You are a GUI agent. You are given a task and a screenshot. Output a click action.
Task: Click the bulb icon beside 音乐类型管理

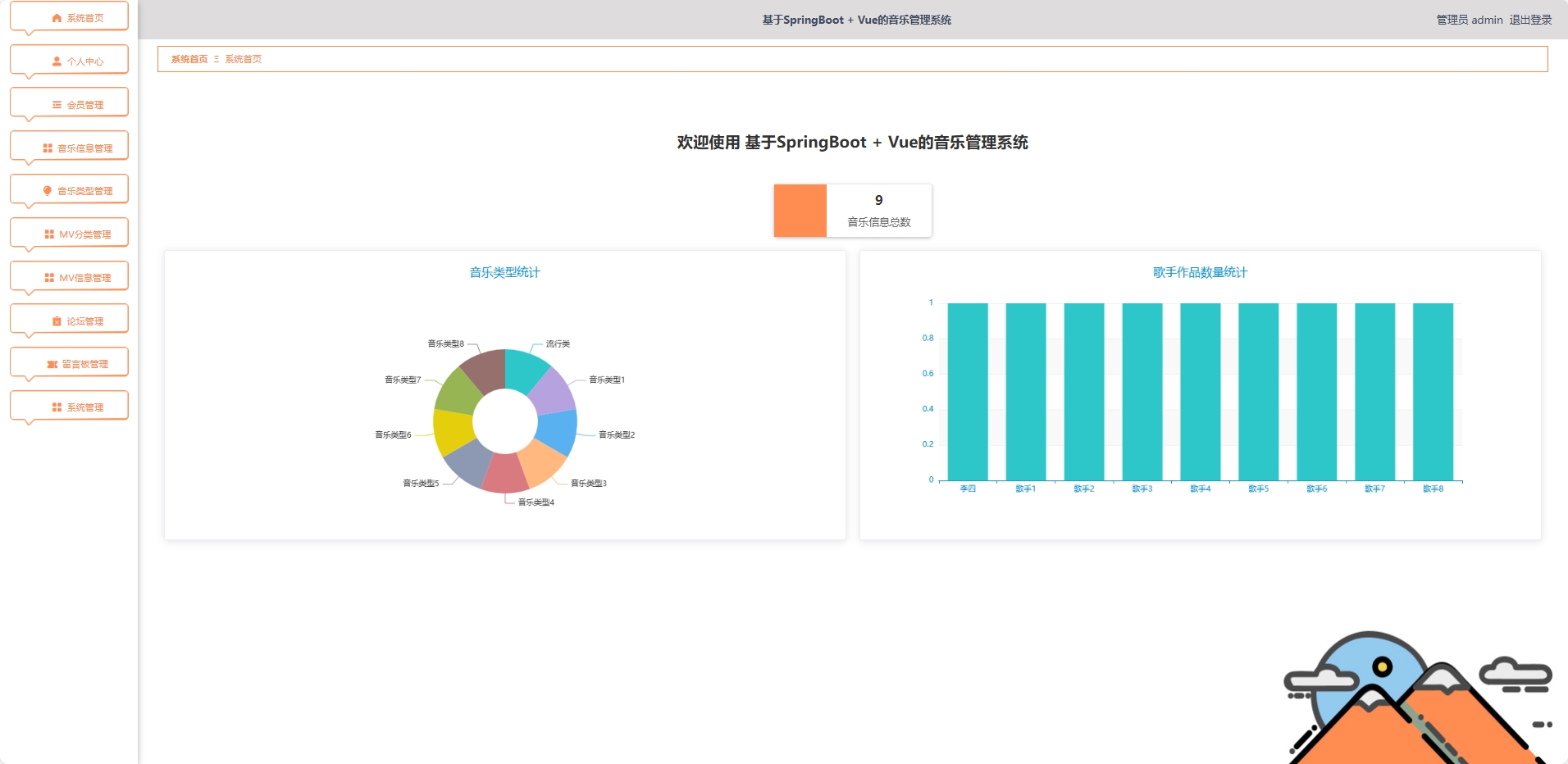tap(48, 191)
